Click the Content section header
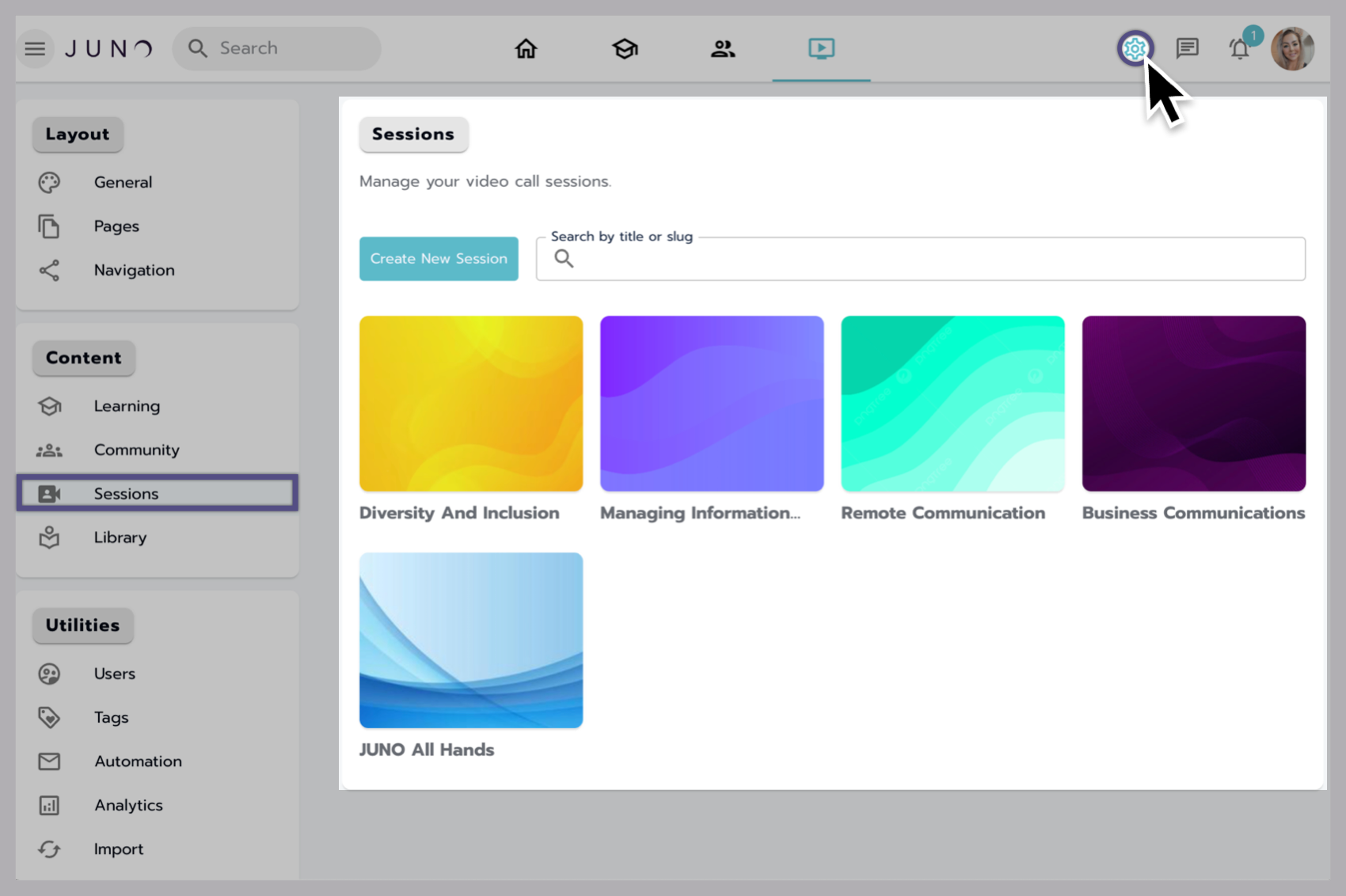This screenshot has height=896, width=1346. point(83,358)
